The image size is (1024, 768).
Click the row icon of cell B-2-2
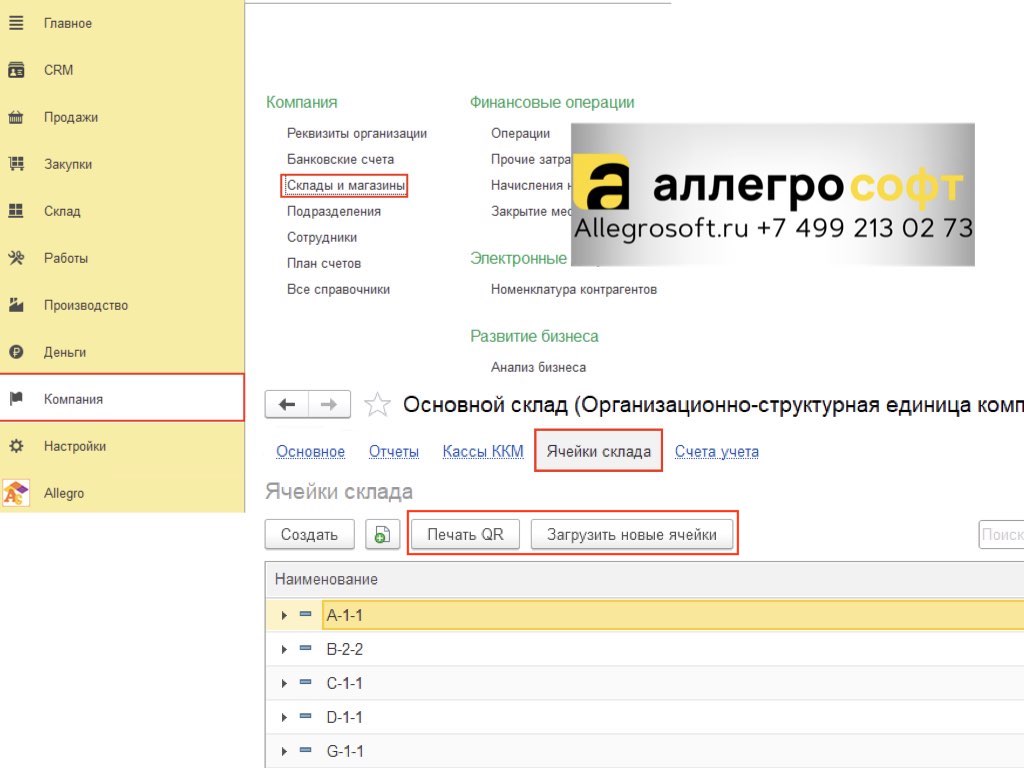[x=305, y=648]
